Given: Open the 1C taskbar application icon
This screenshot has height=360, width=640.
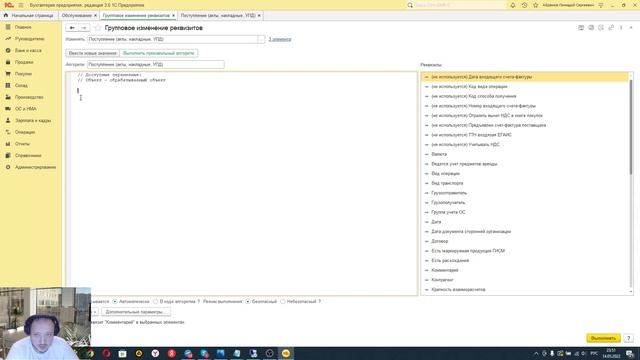Looking at the screenshot, I should tap(286, 353).
